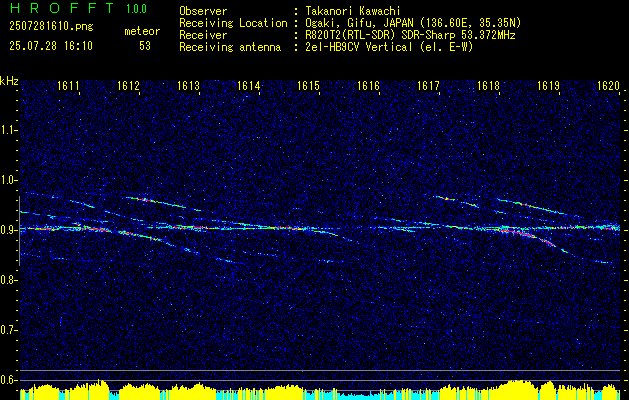Click the 1611 time marker
The height and width of the screenshot is (400, 629).
(68, 85)
